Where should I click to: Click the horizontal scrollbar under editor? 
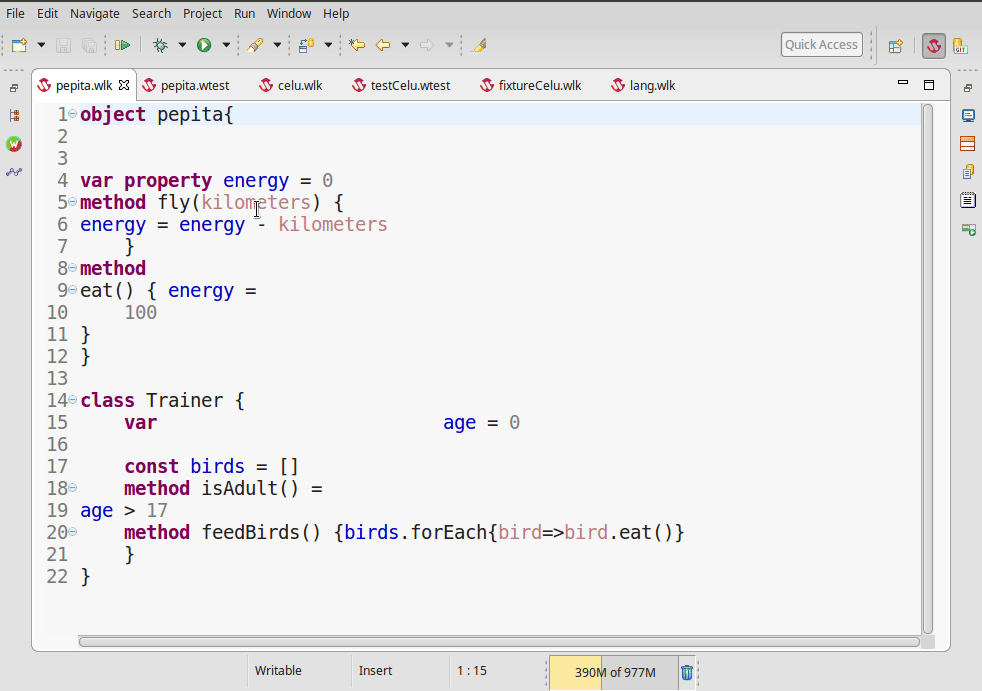pos(498,642)
